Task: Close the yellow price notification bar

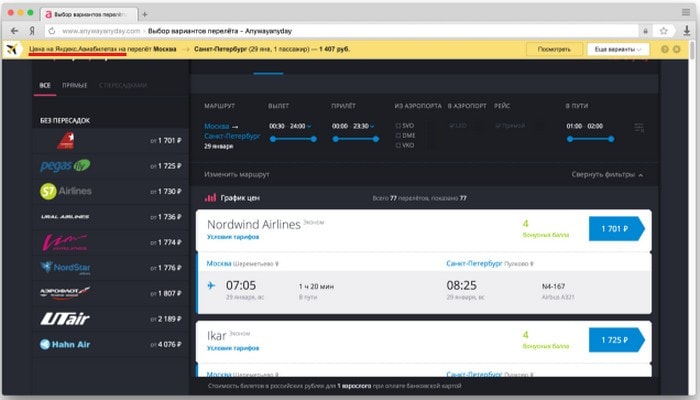Action: pos(677,49)
